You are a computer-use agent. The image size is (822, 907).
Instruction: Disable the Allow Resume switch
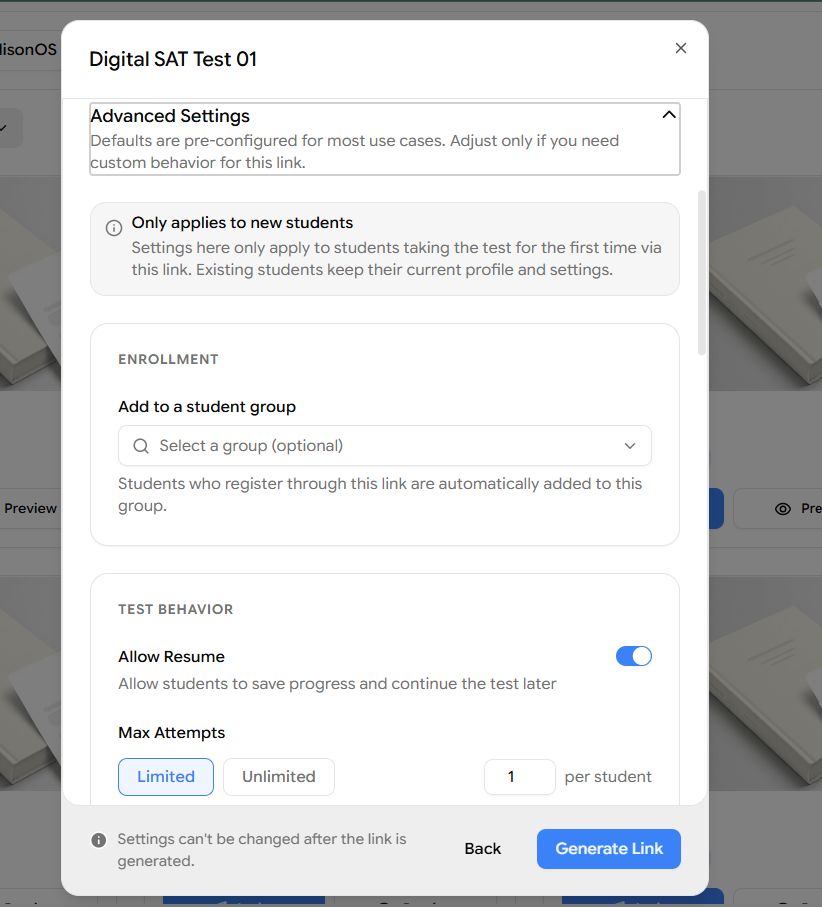coord(633,656)
